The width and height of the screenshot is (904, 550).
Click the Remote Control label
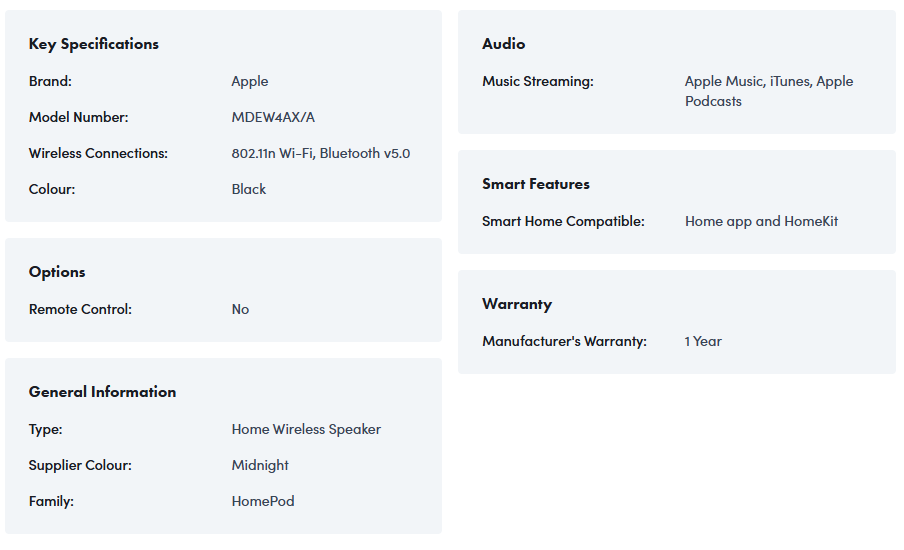click(80, 309)
